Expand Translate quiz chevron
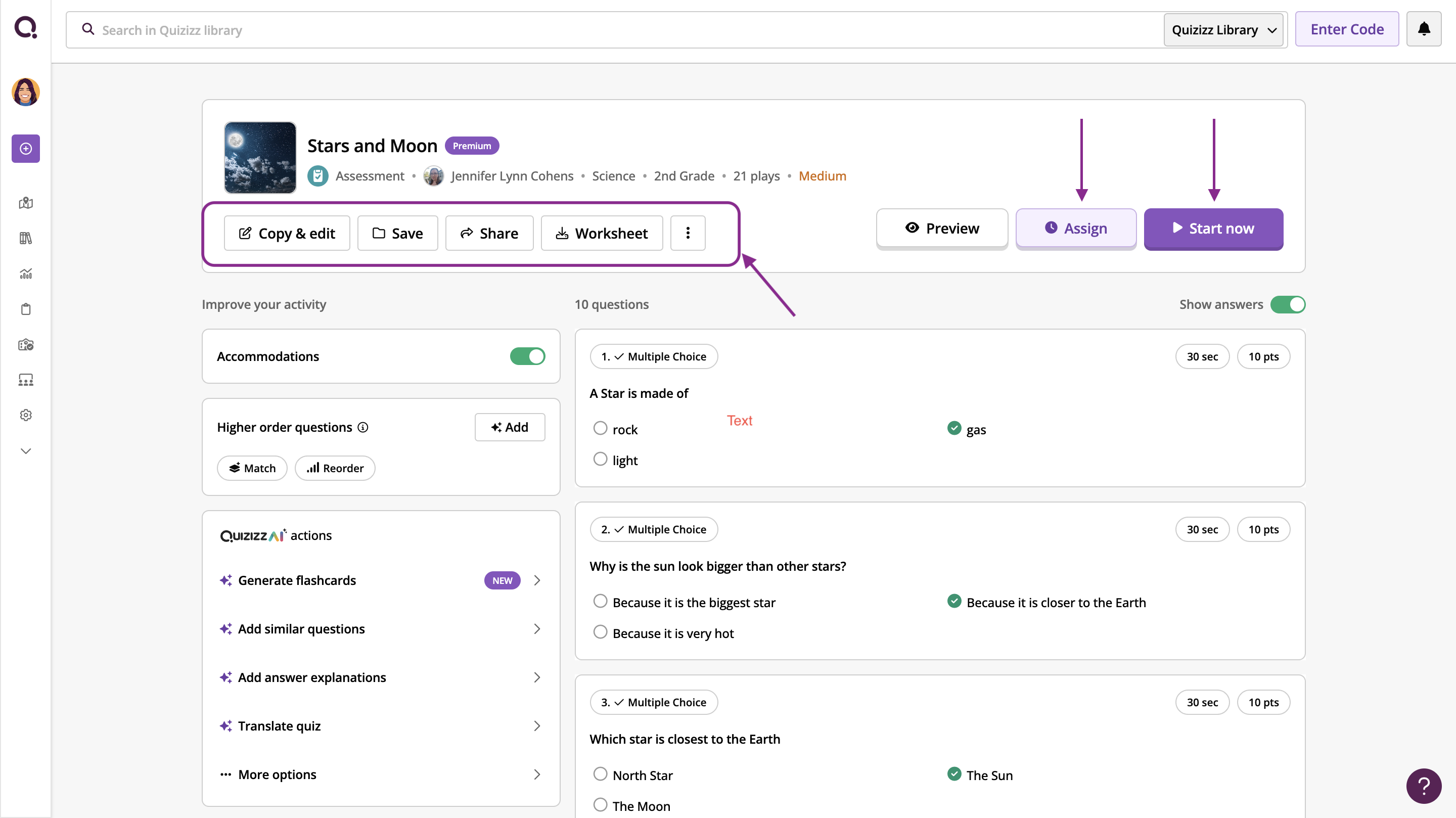Screen dimensions: 1456x818 [537, 726]
